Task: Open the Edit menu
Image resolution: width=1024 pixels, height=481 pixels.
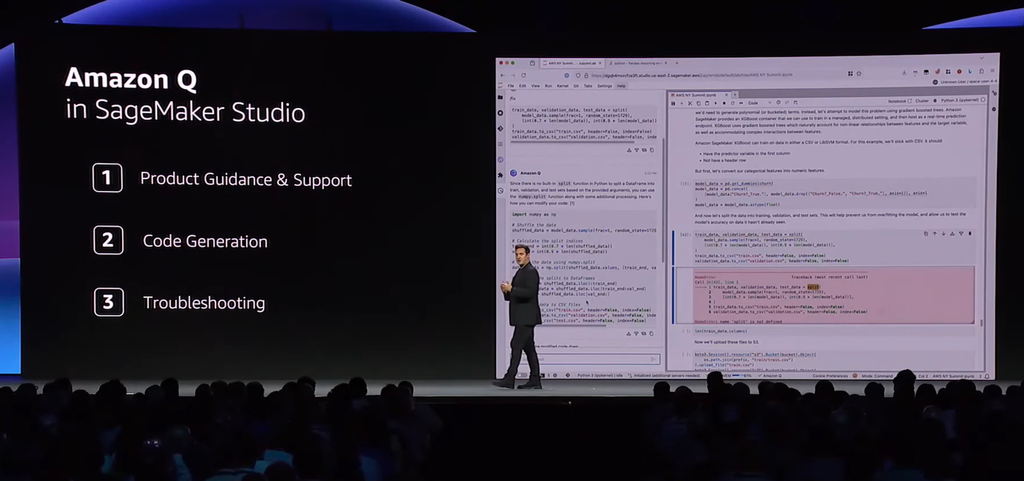Action: 522,85
